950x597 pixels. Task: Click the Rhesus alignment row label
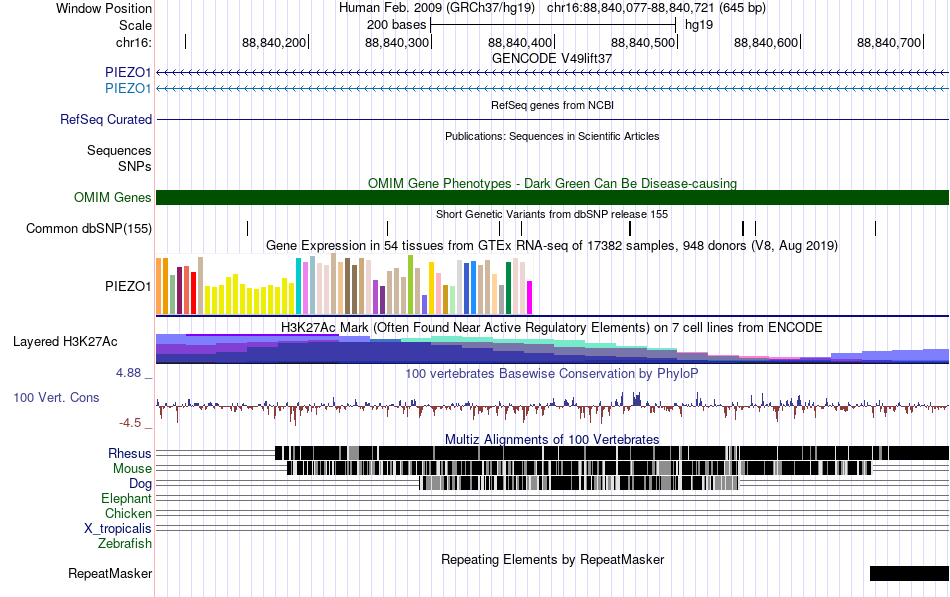130,453
